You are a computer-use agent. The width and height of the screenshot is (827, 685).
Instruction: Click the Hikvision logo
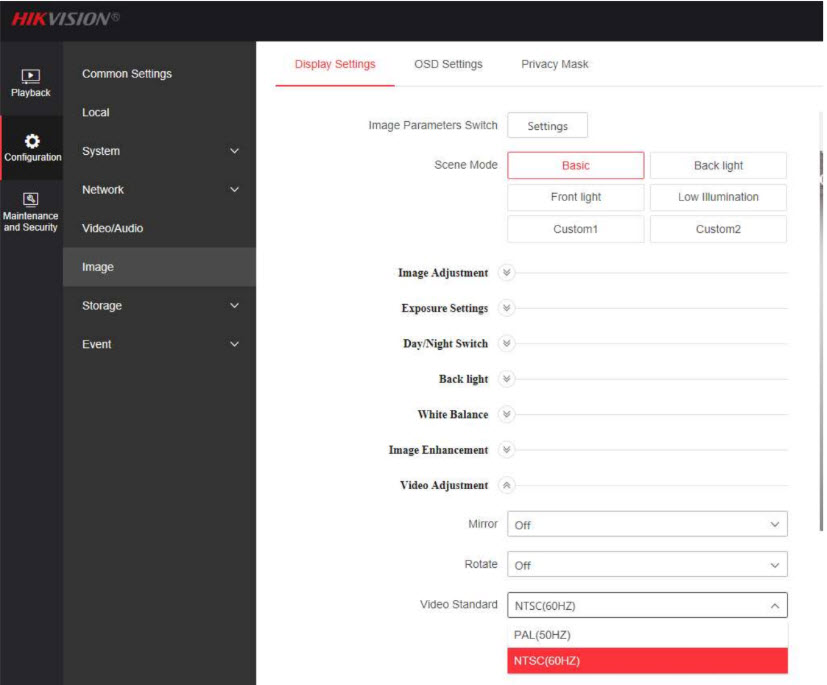65,19
